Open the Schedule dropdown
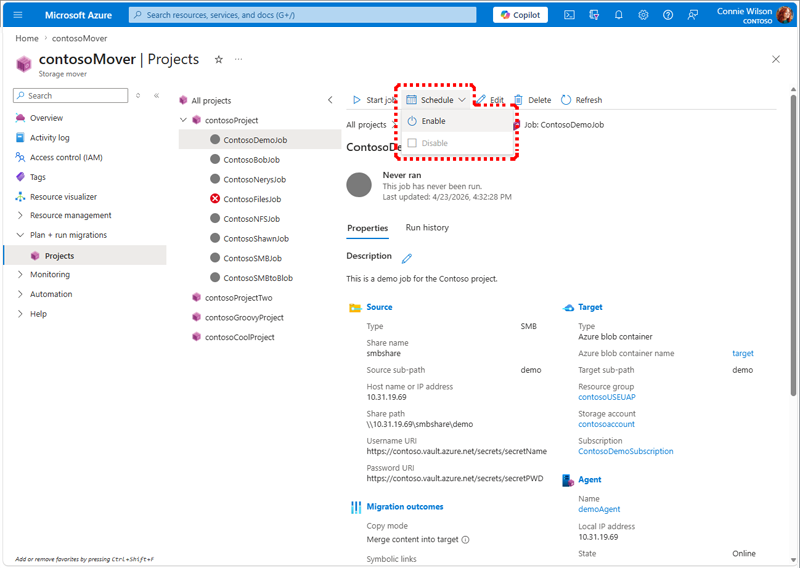This screenshot has width=800, height=568. [436, 100]
